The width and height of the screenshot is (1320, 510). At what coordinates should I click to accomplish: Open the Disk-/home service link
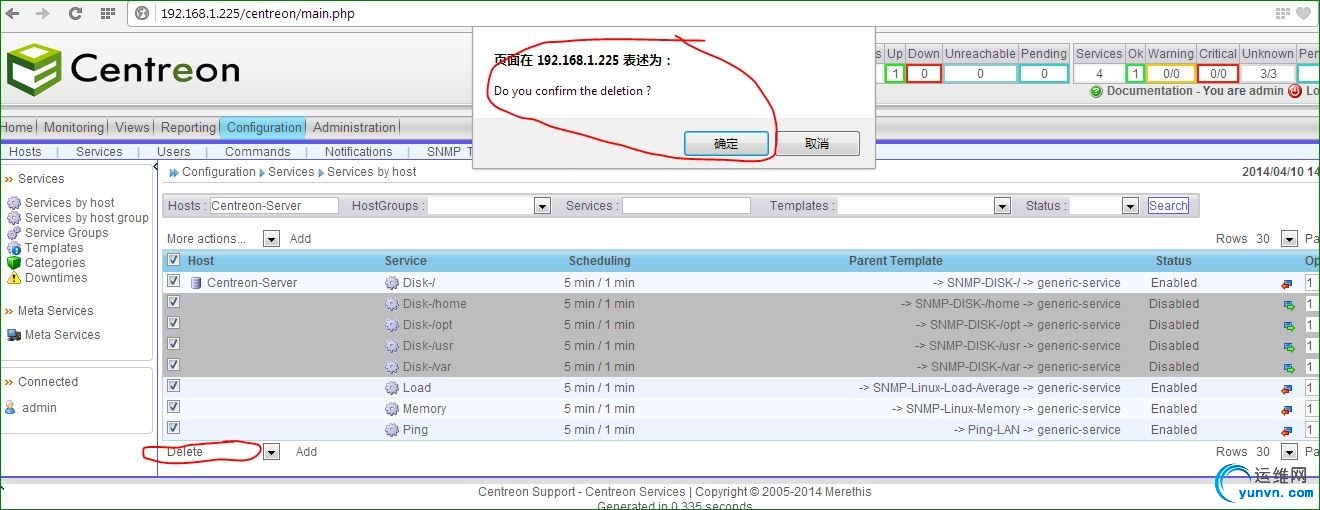coord(435,304)
